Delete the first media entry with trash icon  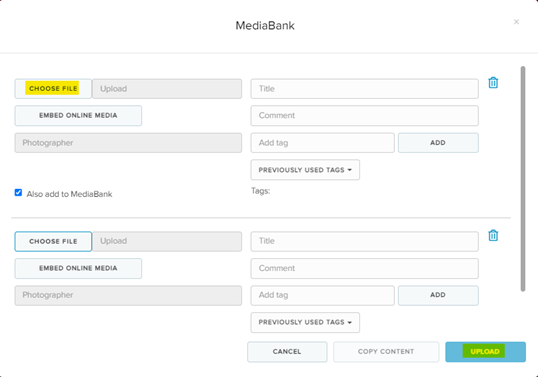click(493, 83)
